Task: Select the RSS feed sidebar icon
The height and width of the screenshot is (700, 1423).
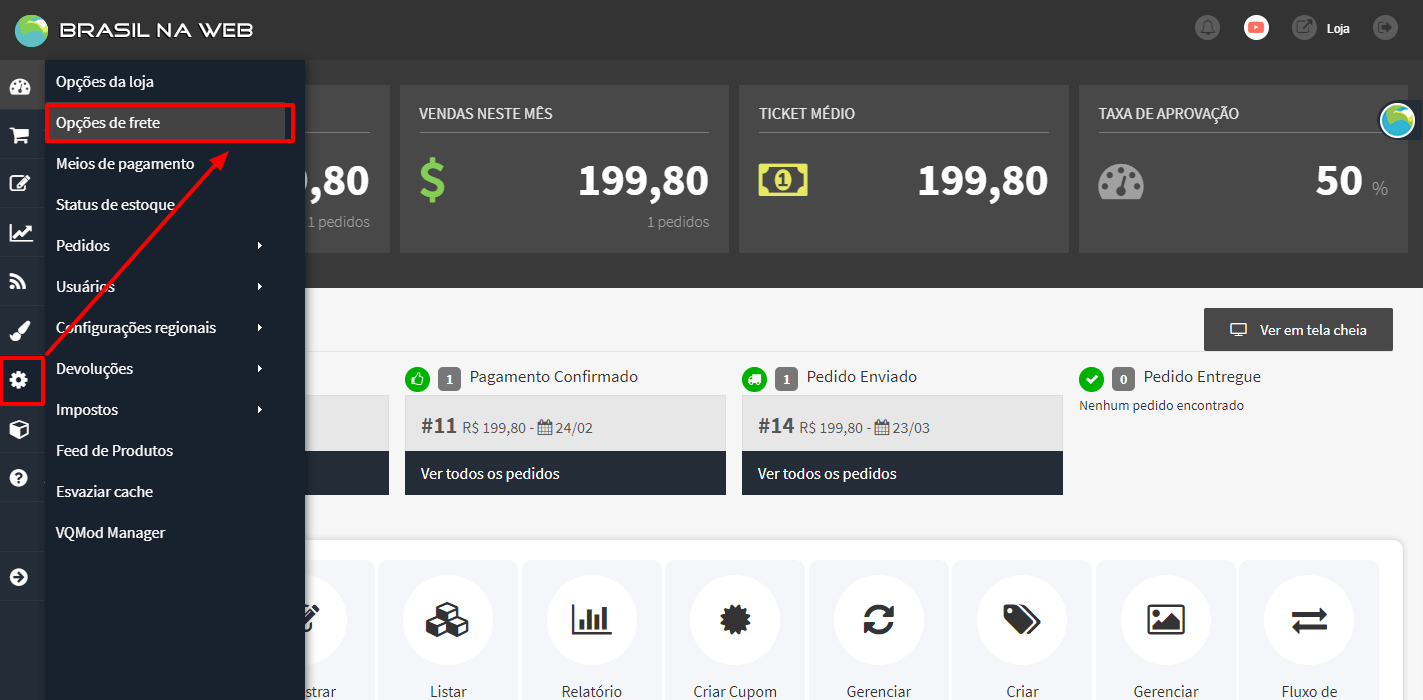Action: pos(20,281)
